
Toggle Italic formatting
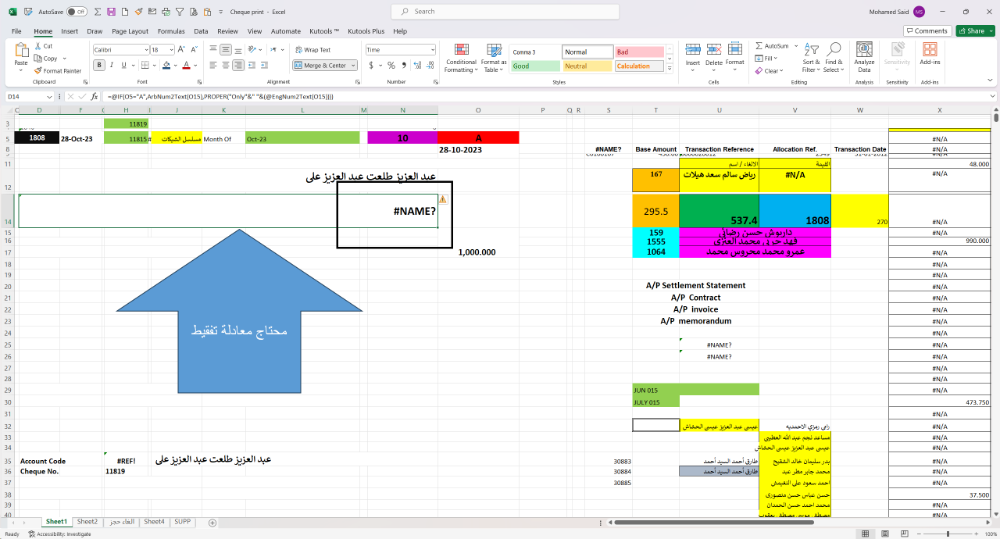tap(112, 65)
